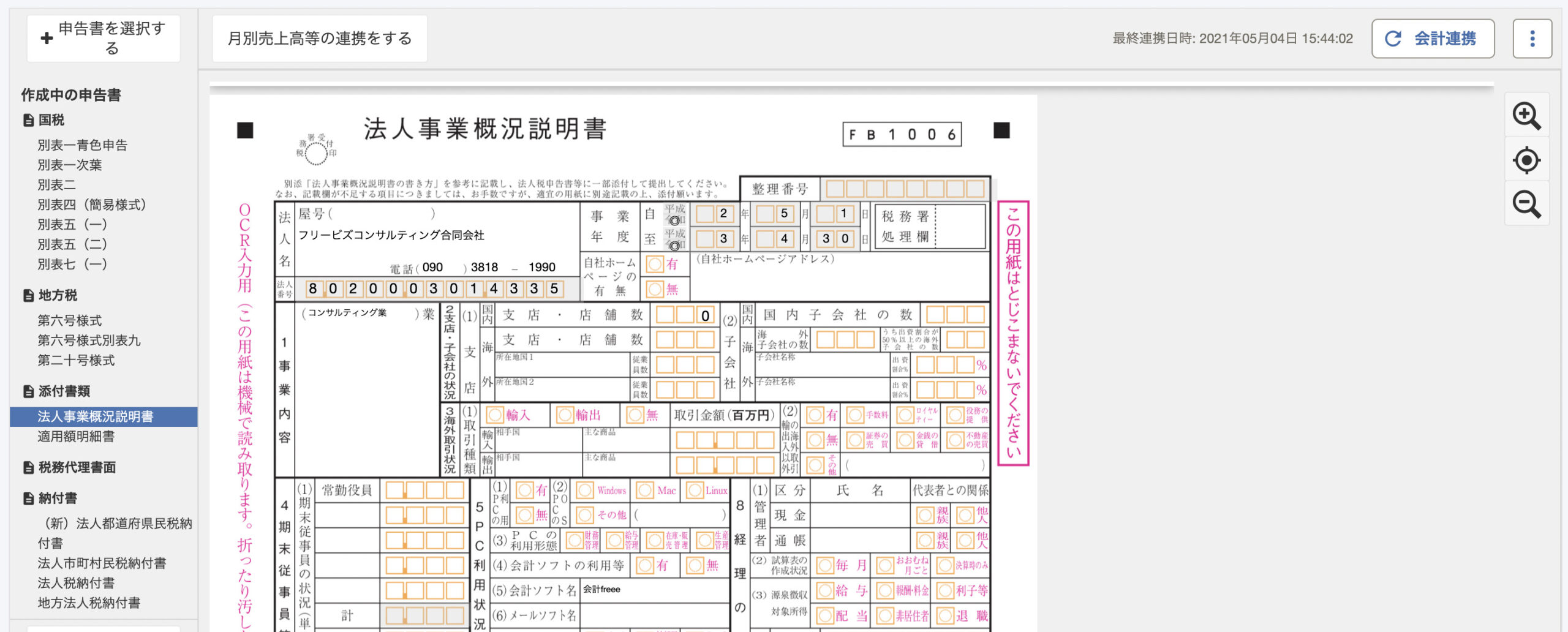Check 給与 under 源泉徴収対象所得
This screenshot has width=1568, height=632.
click(x=825, y=590)
